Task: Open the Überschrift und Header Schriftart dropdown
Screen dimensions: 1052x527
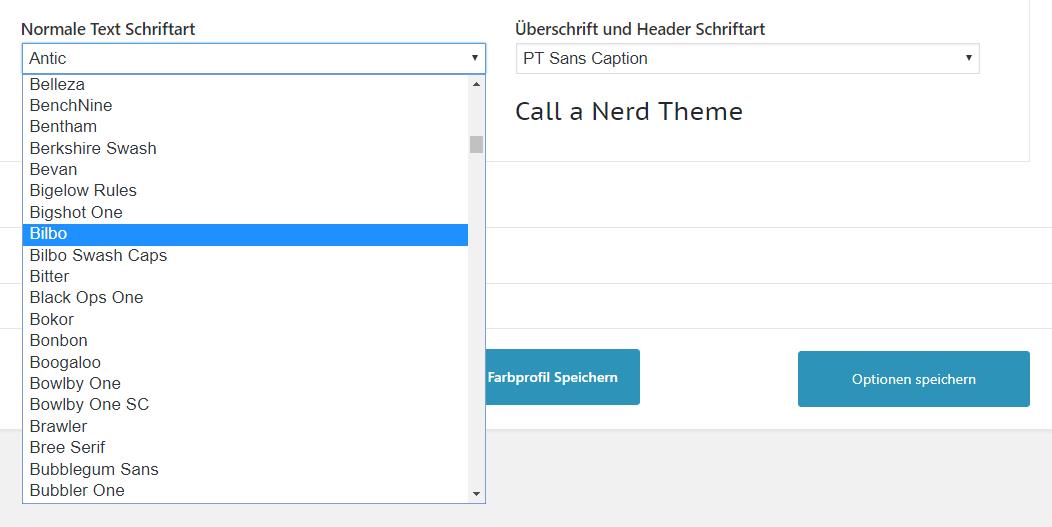Action: pyautogui.click(x=747, y=59)
